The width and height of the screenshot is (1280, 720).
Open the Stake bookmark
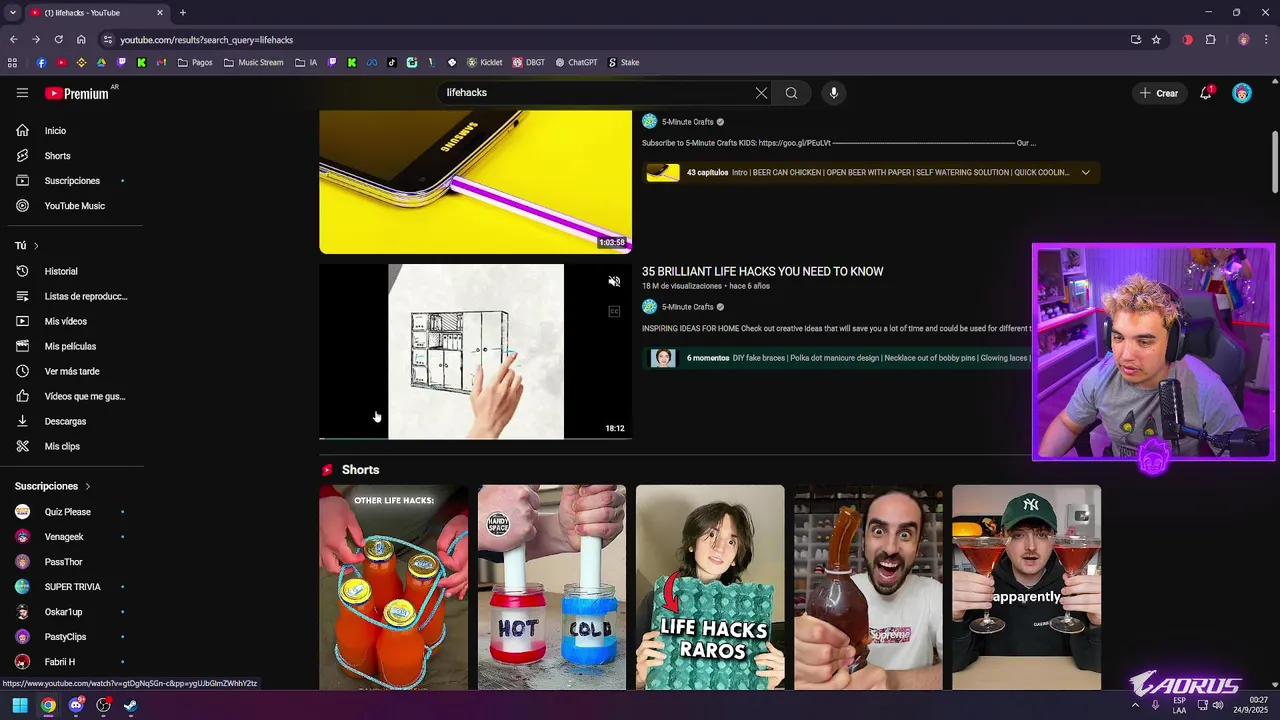[623, 62]
